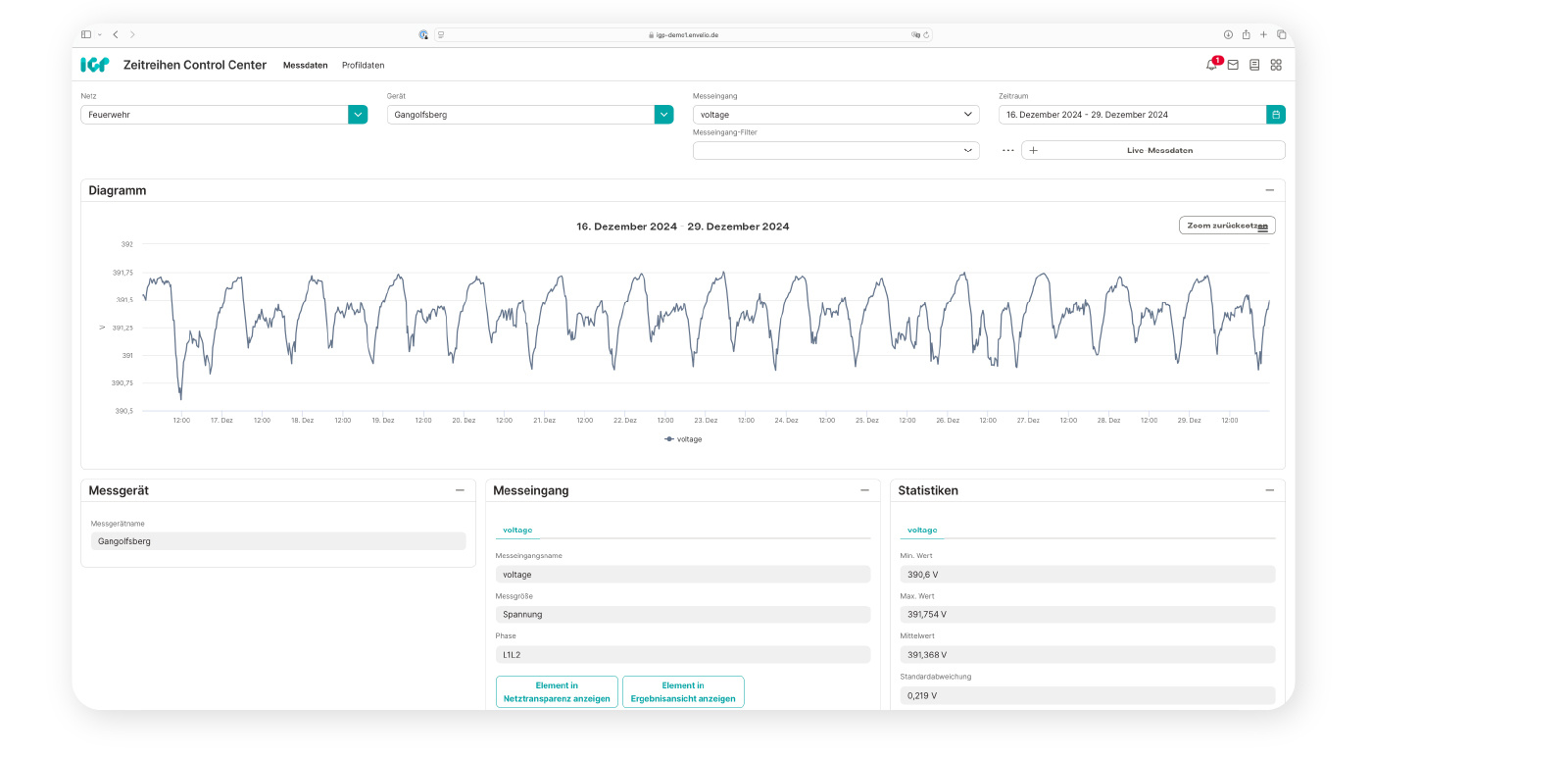The width and height of the screenshot is (1568, 759).
Task: Go forward with the browser forward arrow
Action: [132, 34]
